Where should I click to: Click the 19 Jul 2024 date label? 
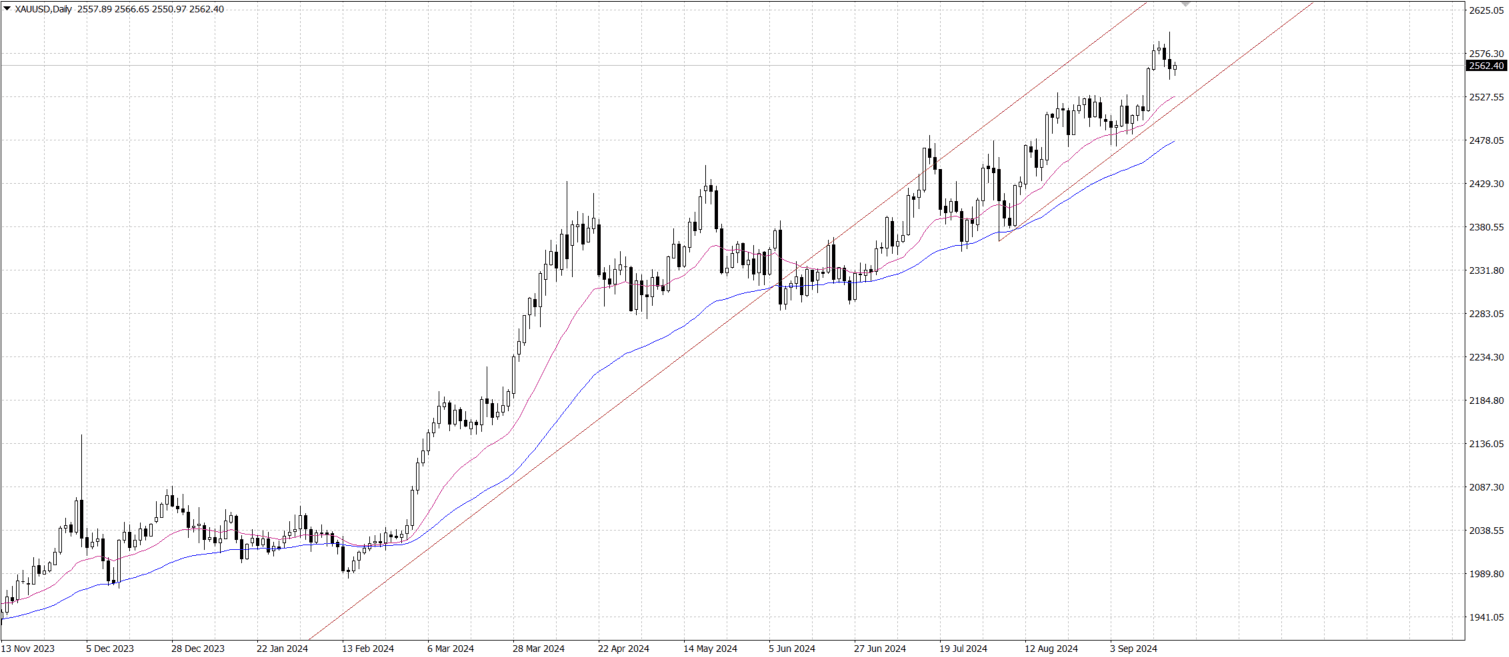coord(965,649)
